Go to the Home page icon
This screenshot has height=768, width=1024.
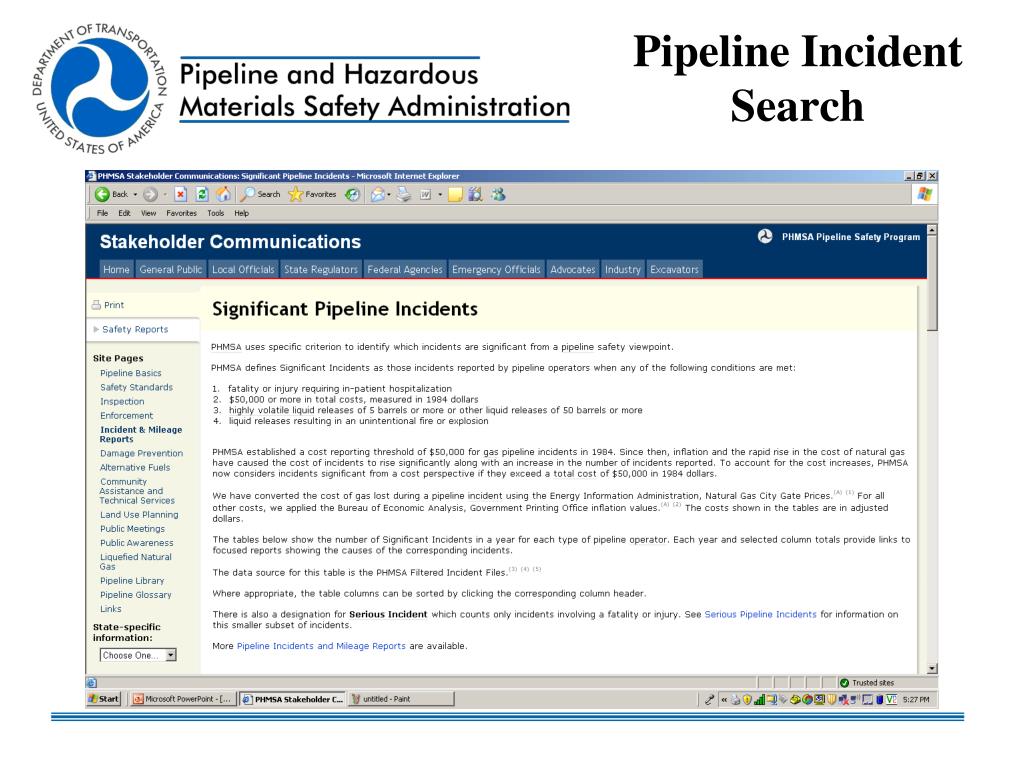coord(223,195)
